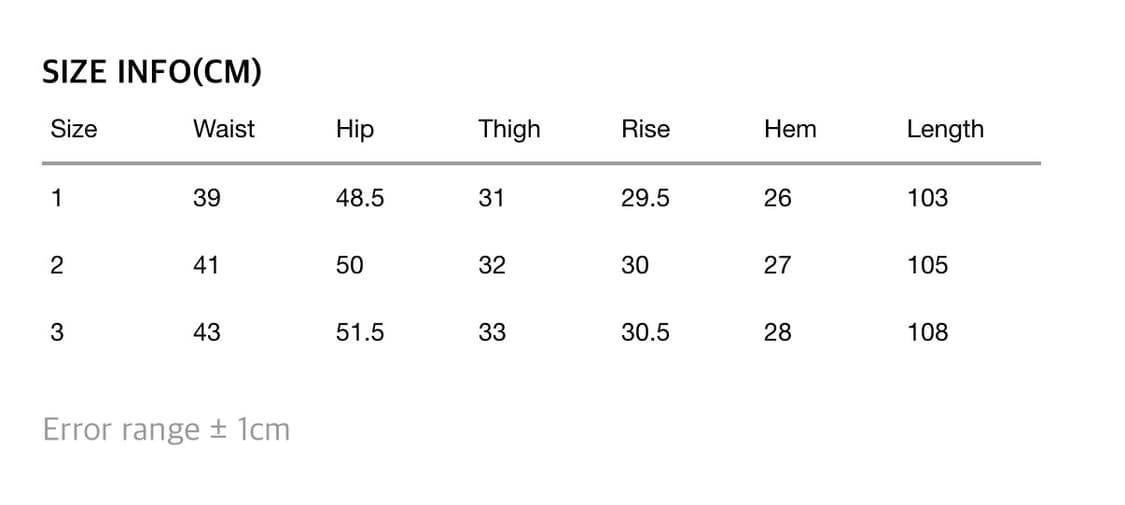Click the SIZE INFO(CM) heading
Screen dimensions: 1125x505
point(152,72)
